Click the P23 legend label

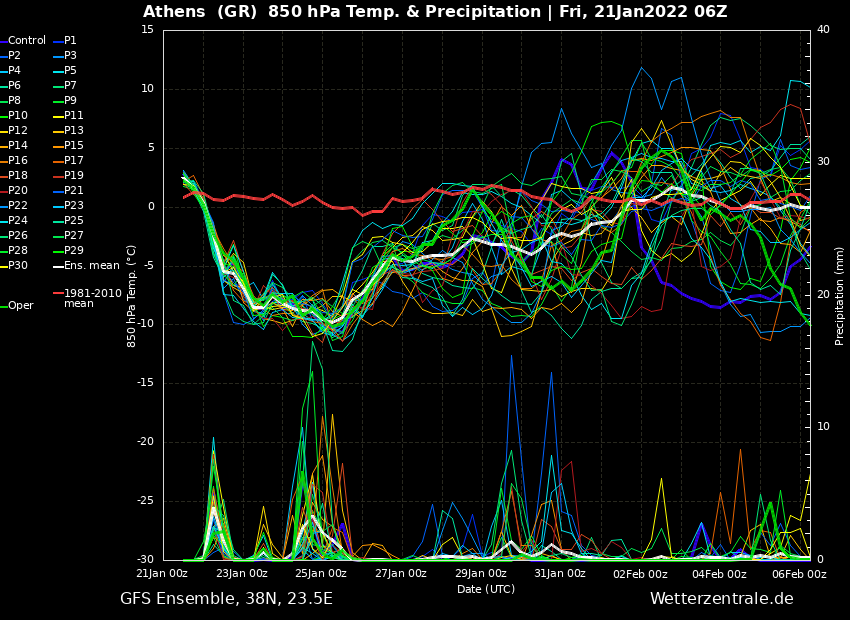click(74, 205)
